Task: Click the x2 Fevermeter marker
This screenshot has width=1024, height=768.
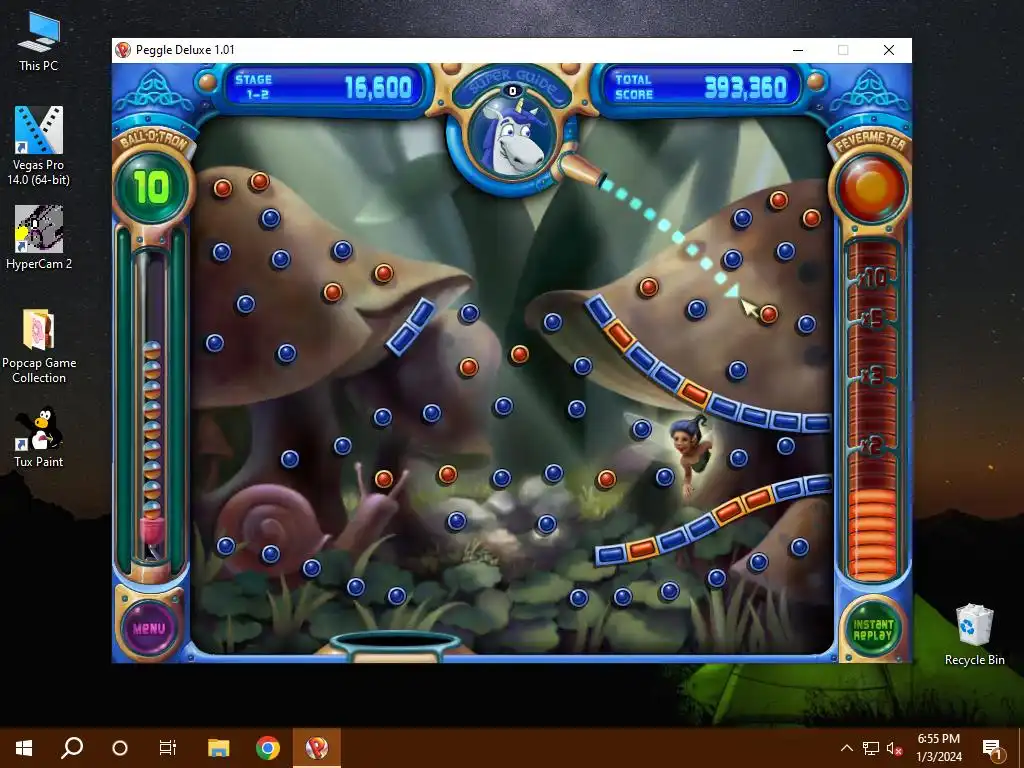Action: click(x=872, y=446)
